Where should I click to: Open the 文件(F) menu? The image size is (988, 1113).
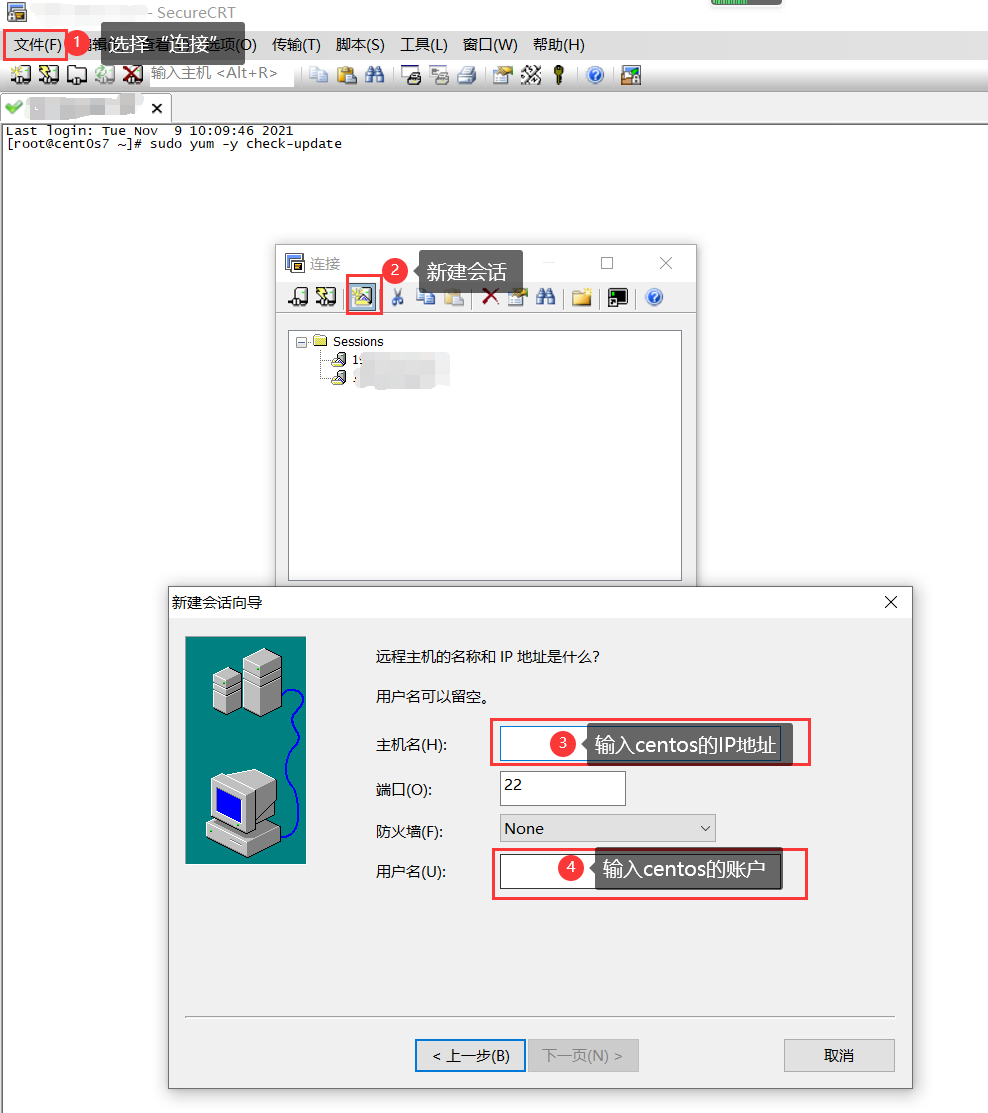point(38,45)
